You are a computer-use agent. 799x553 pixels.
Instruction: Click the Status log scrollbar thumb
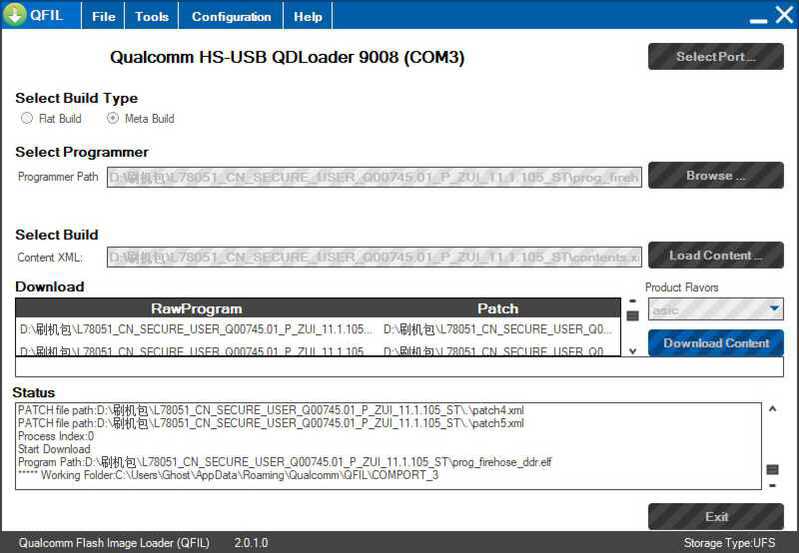[x=773, y=469]
